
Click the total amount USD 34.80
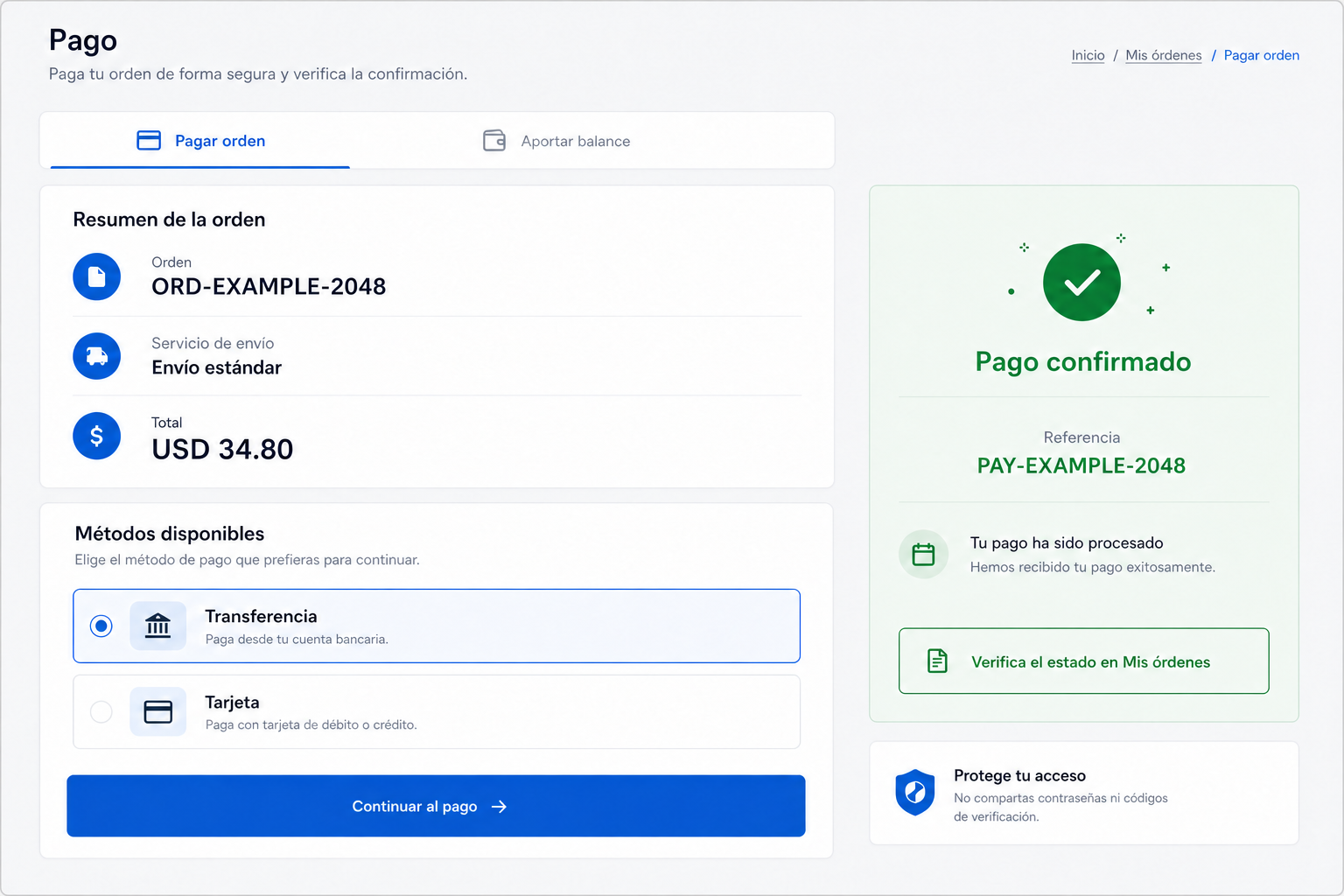tap(222, 450)
